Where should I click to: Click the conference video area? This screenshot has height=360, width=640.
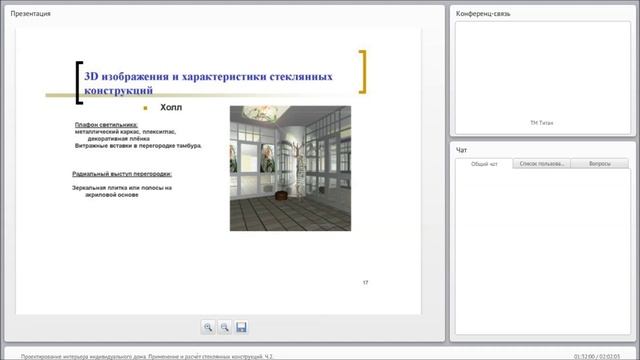(542, 78)
